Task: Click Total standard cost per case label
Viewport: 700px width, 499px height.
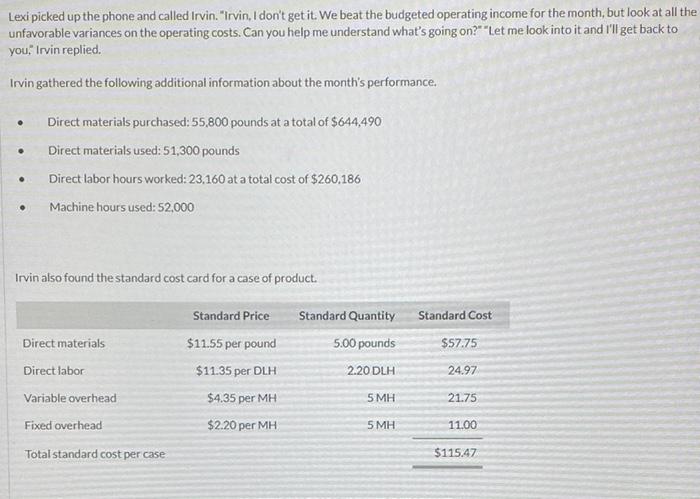Action: pyautogui.click(x=95, y=454)
